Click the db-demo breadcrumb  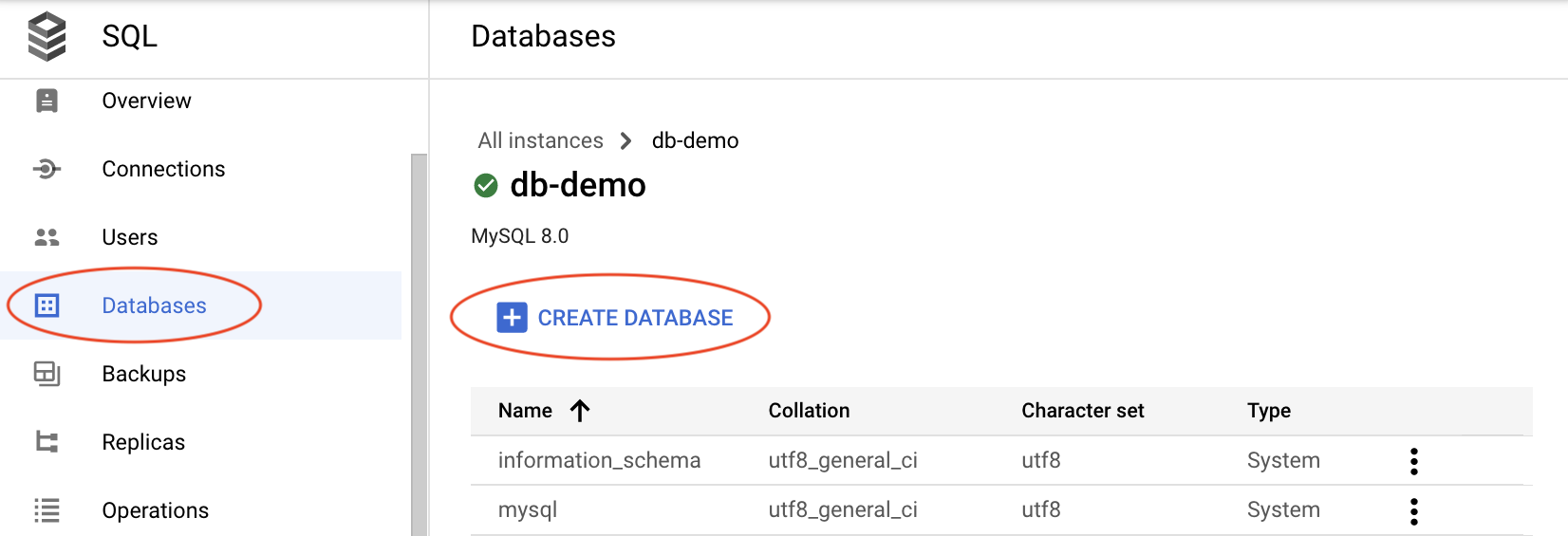(695, 140)
